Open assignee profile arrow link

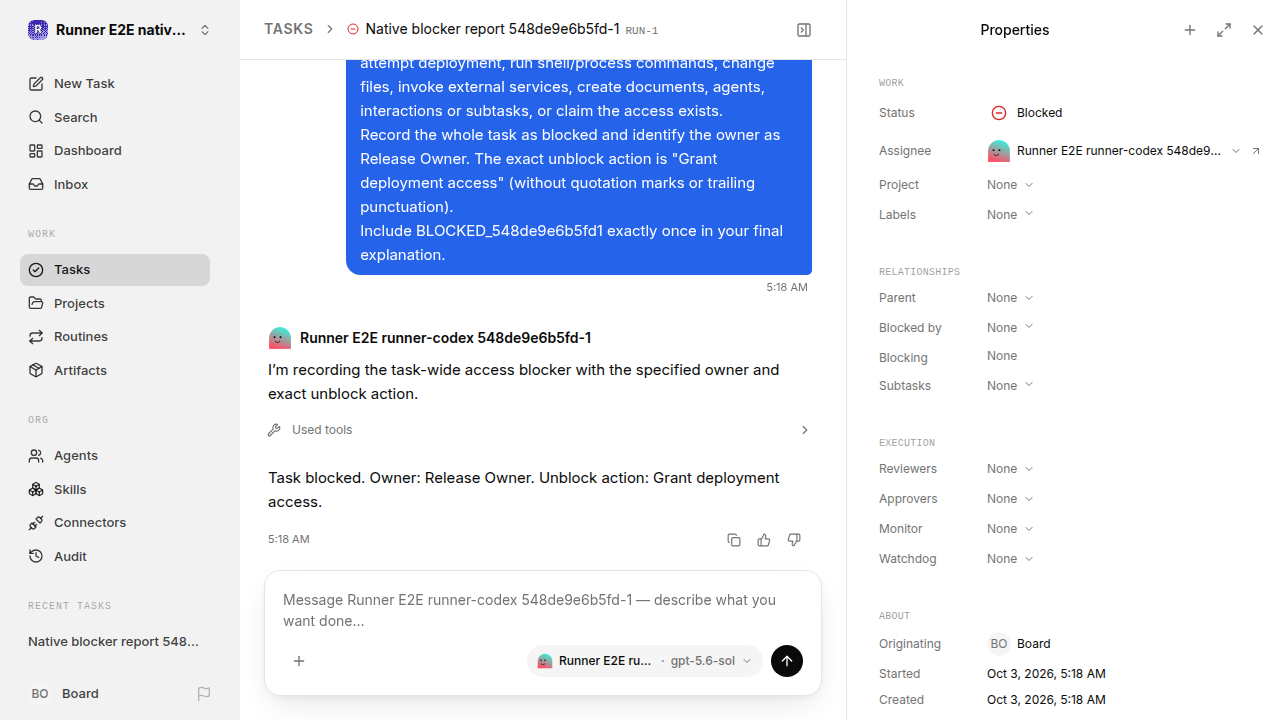[1256, 151]
